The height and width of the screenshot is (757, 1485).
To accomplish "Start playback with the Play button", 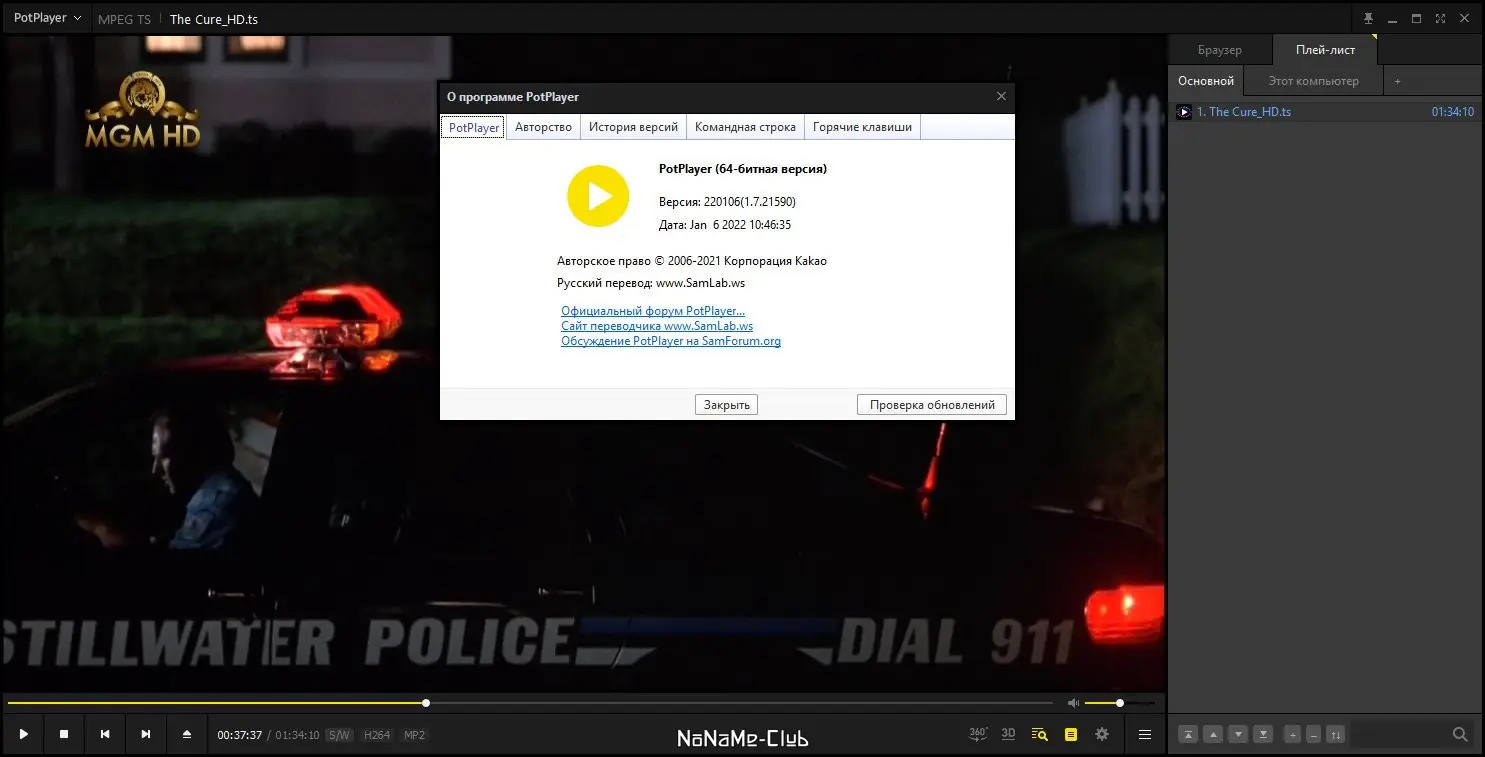I will (x=23, y=734).
